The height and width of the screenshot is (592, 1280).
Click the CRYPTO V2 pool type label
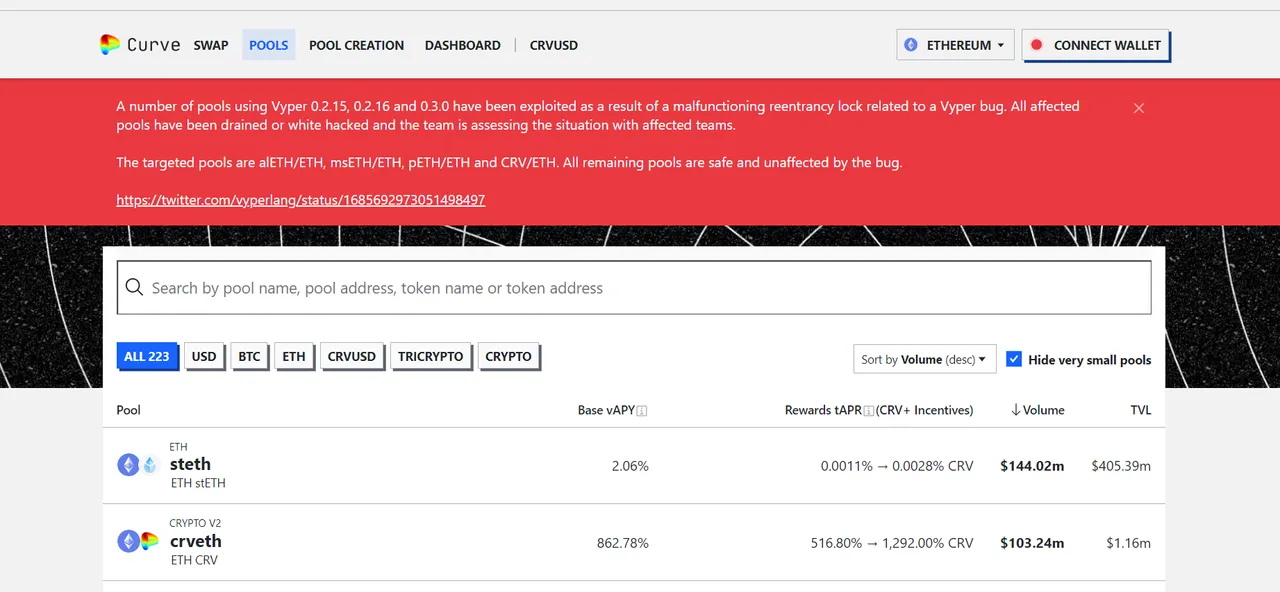[195, 523]
